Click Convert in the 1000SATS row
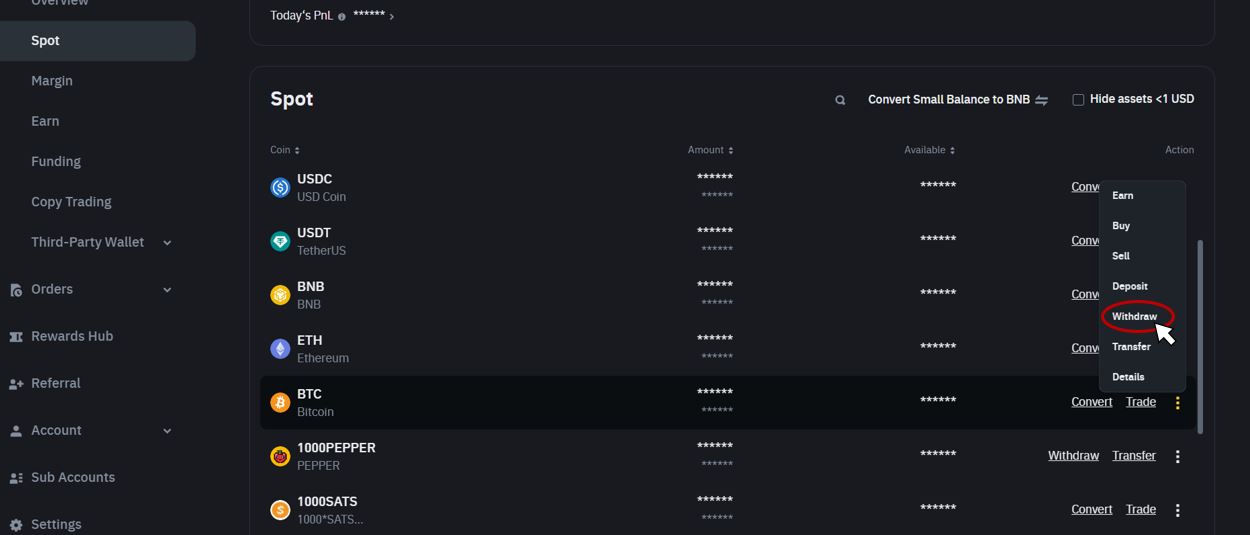Screen dimensions: 1250x535 pos(1091,510)
